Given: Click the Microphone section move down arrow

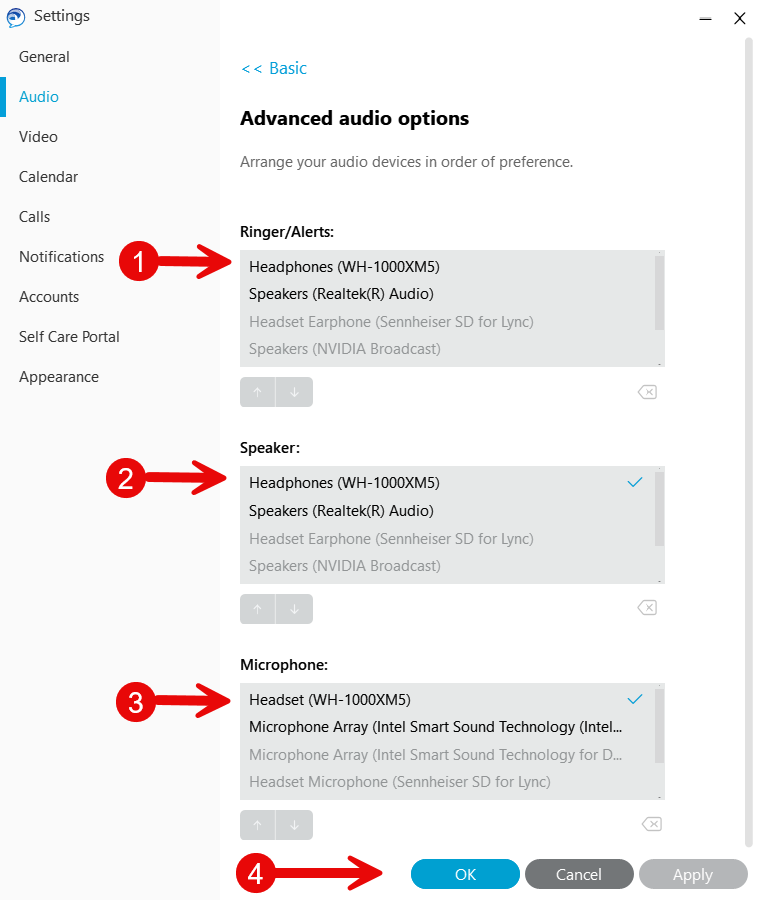Looking at the screenshot, I should click(294, 825).
